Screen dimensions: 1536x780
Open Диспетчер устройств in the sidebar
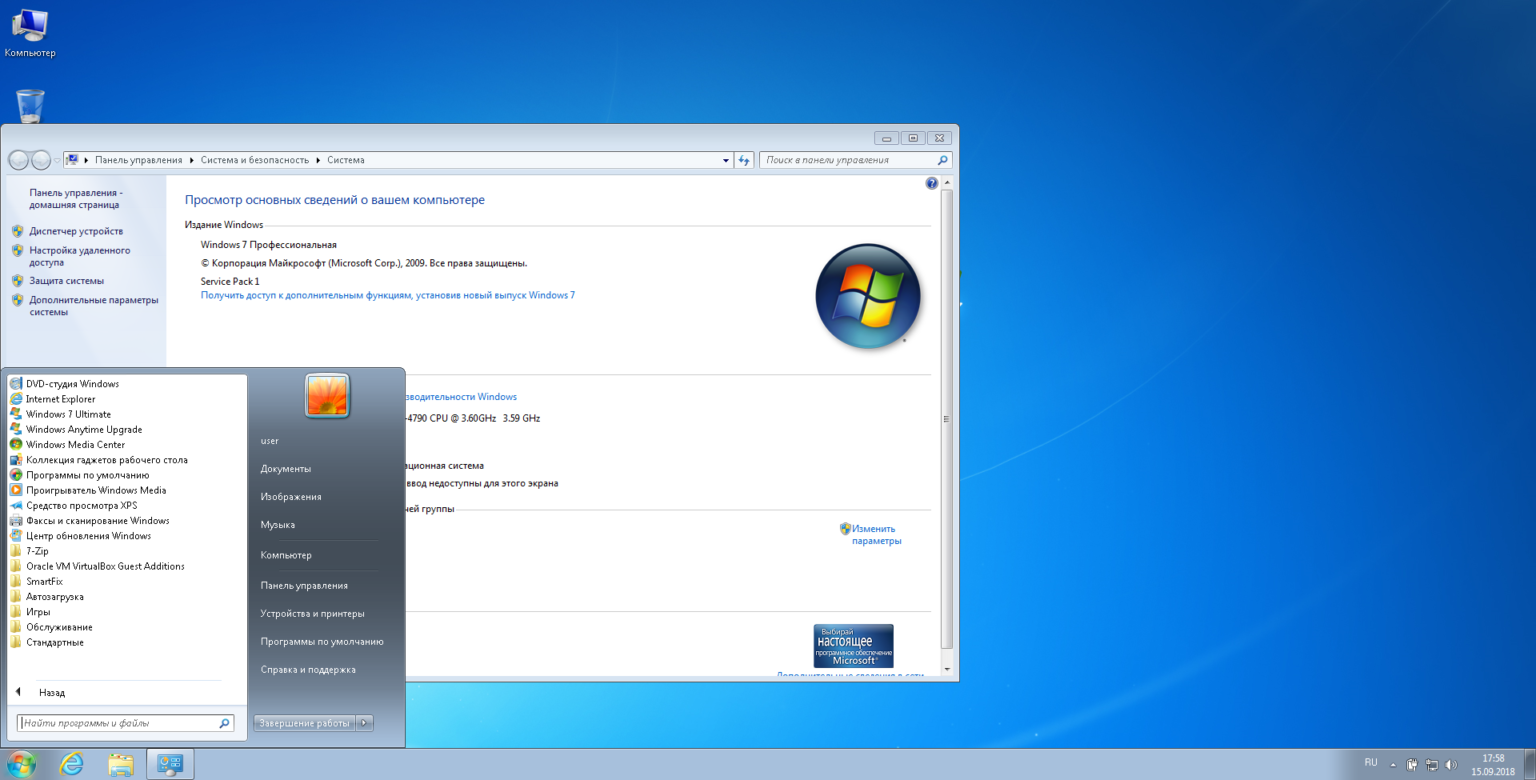click(76, 231)
